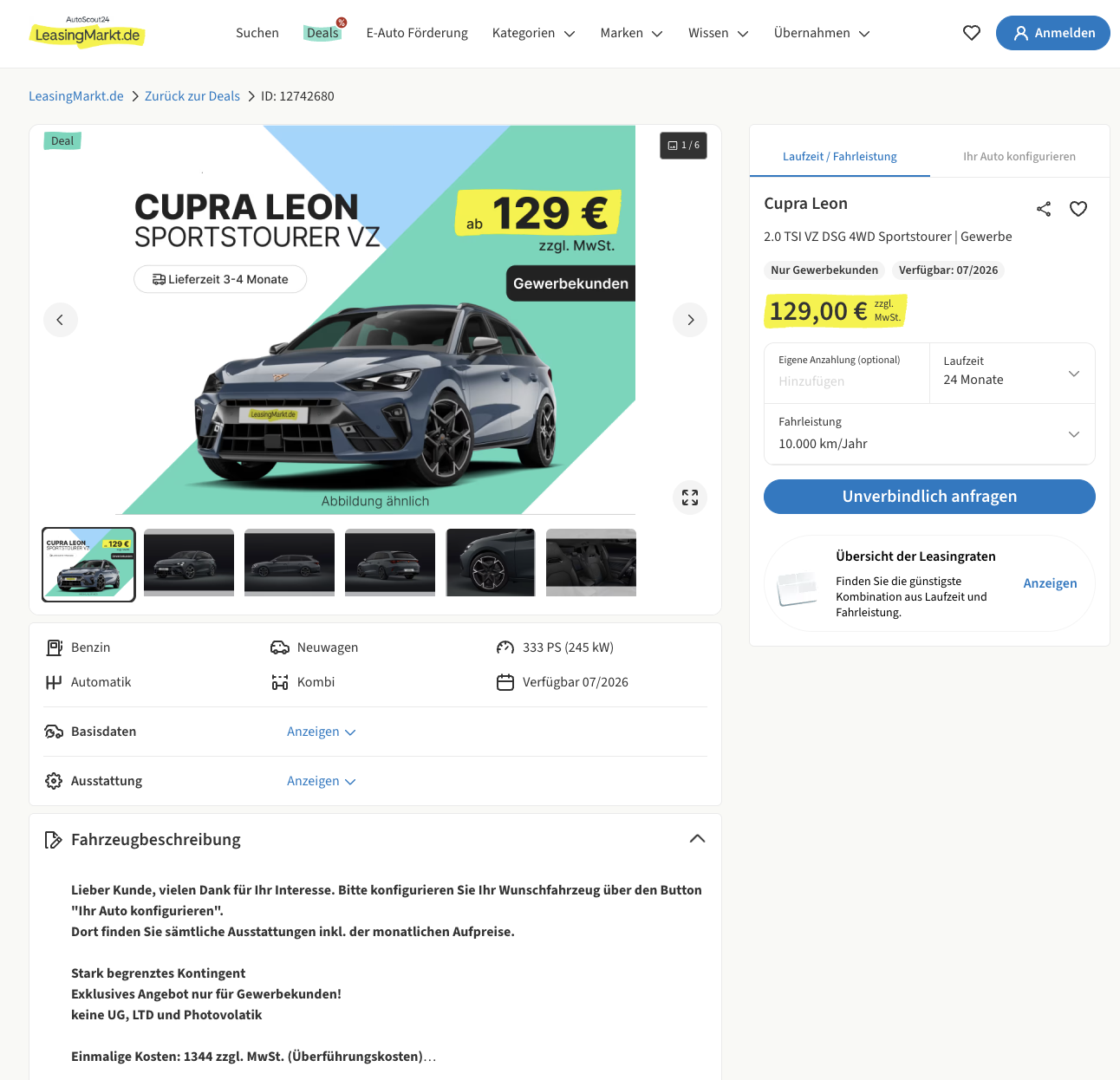Expand Basisdaten via Anzeigen
Viewport: 1120px width, 1080px height.
point(322,732)
